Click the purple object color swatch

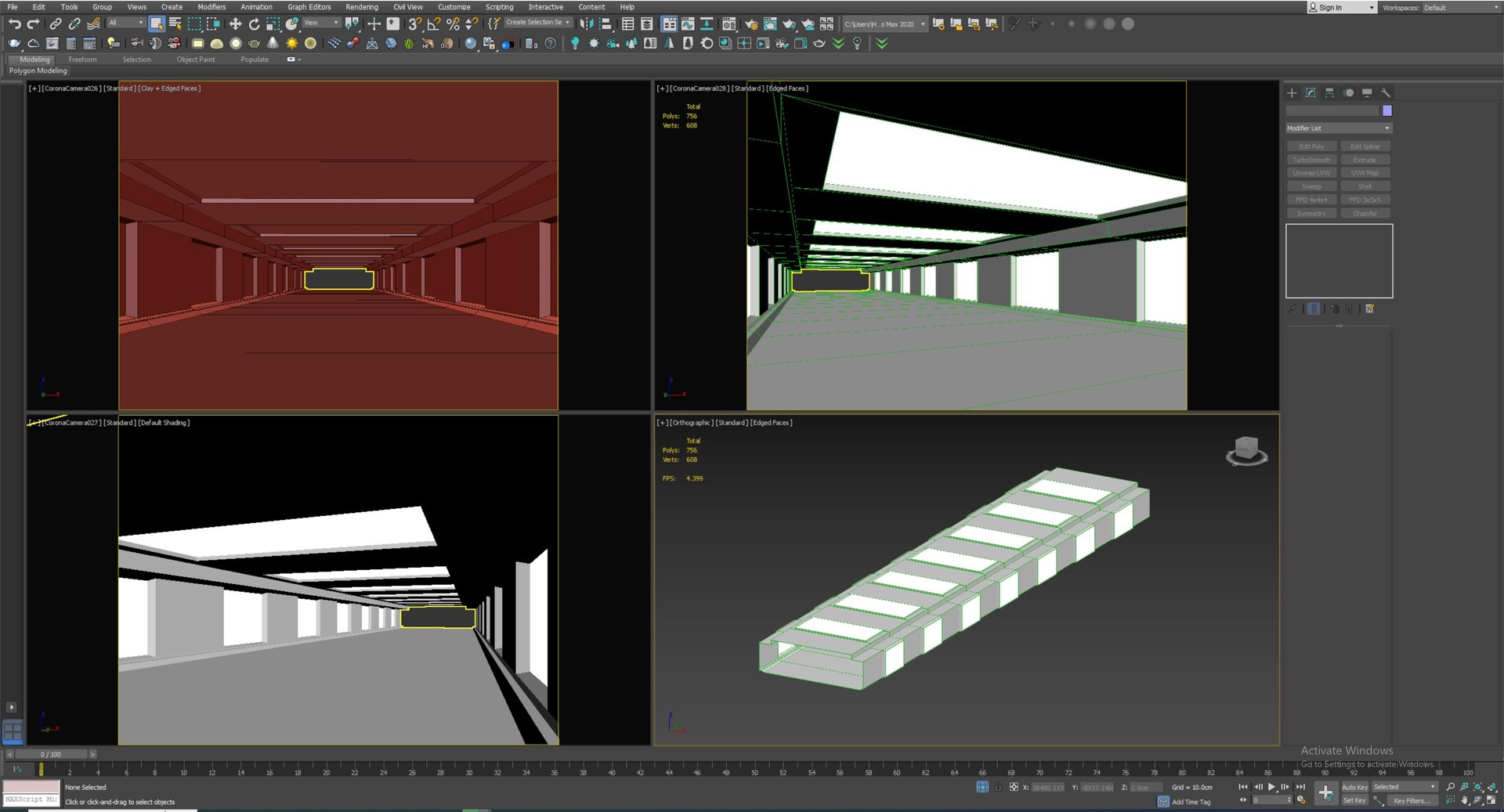tap(1387, 111)
